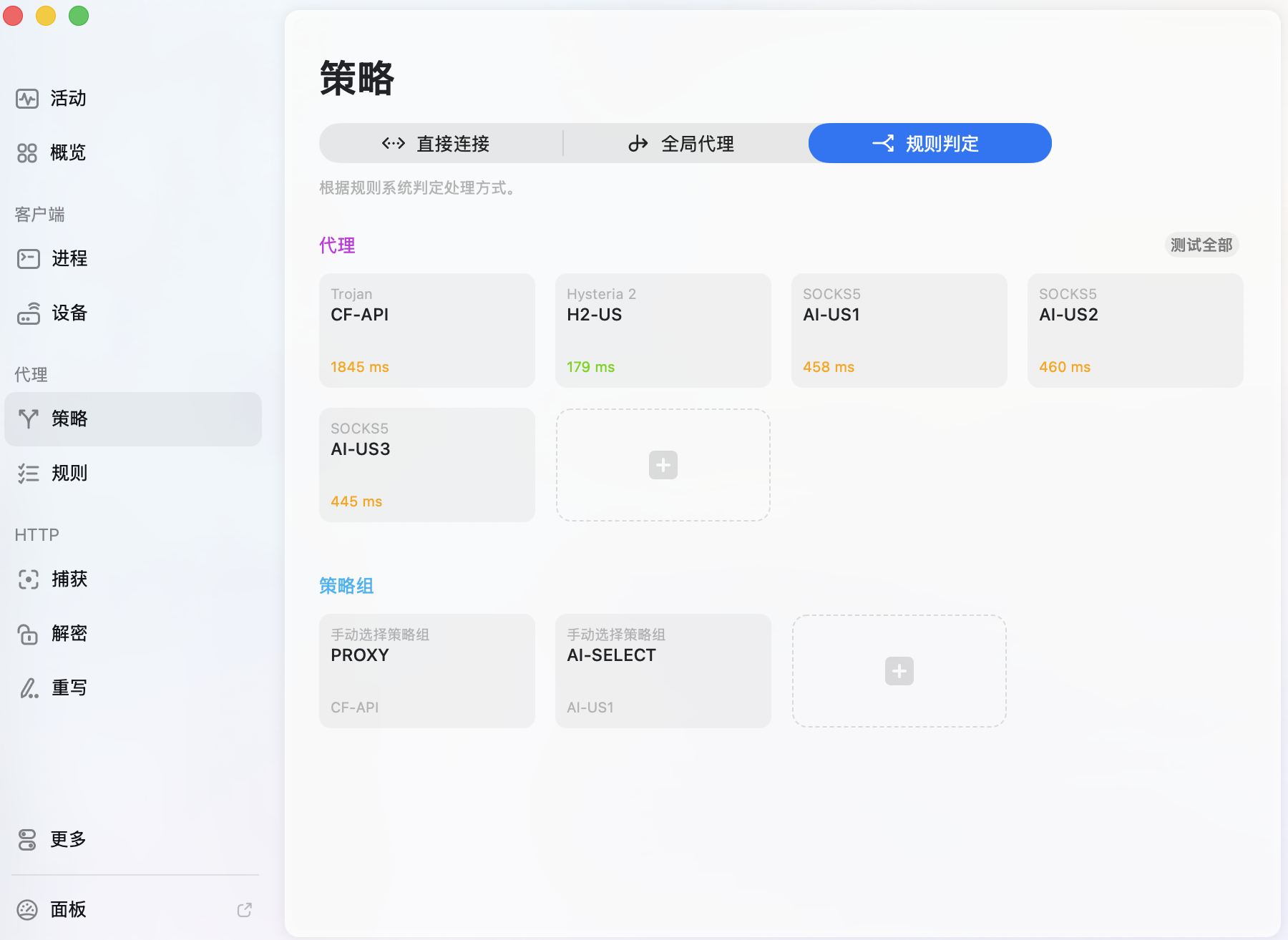Open the 解密 decrypt lock icon
The width and height of the screenshot is (1288, 940).
(29, 634)
